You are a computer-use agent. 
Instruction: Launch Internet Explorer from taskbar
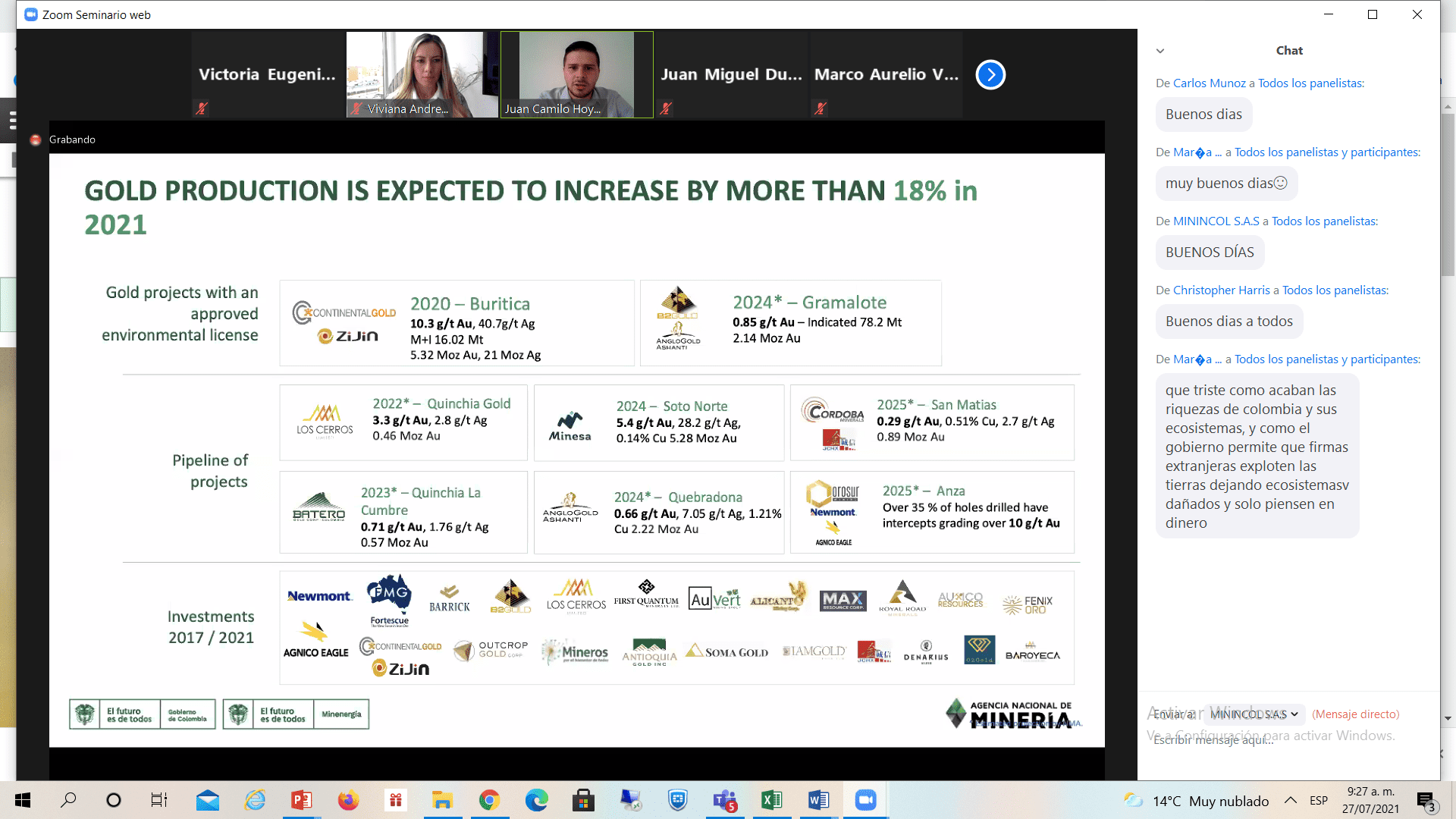255,800
